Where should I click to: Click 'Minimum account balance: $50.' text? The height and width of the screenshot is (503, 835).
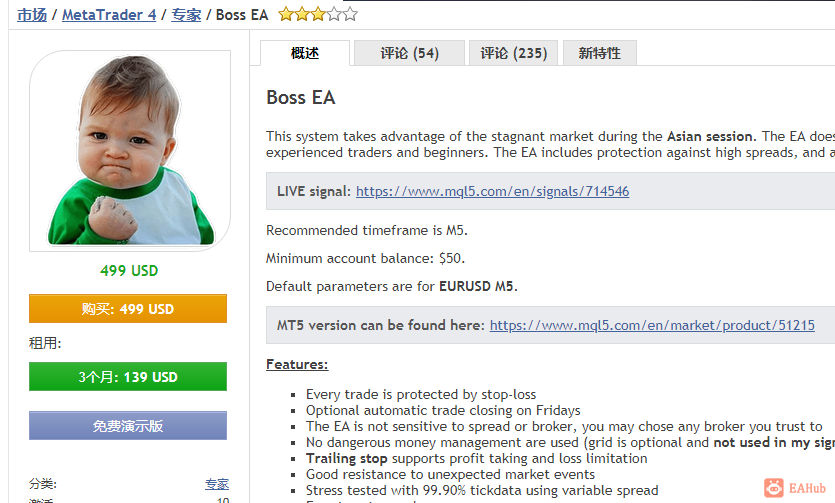coord(366,259)
